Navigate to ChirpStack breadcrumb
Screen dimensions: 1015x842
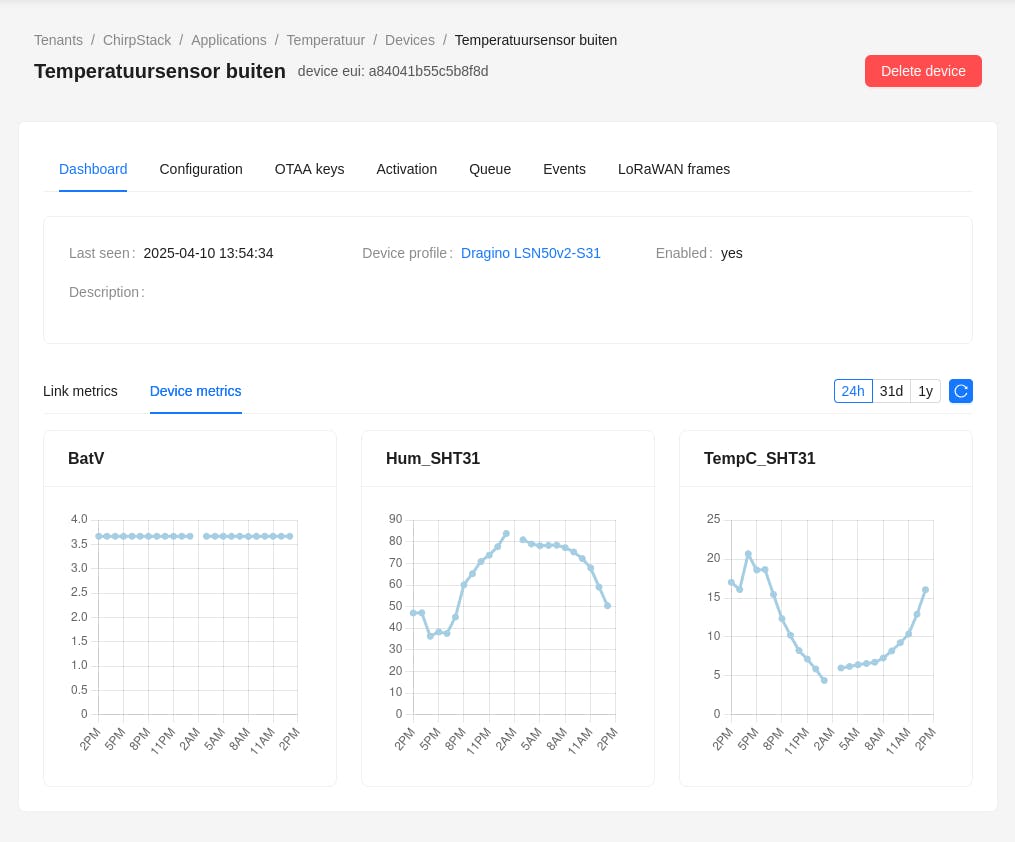[x=137, y=40]
